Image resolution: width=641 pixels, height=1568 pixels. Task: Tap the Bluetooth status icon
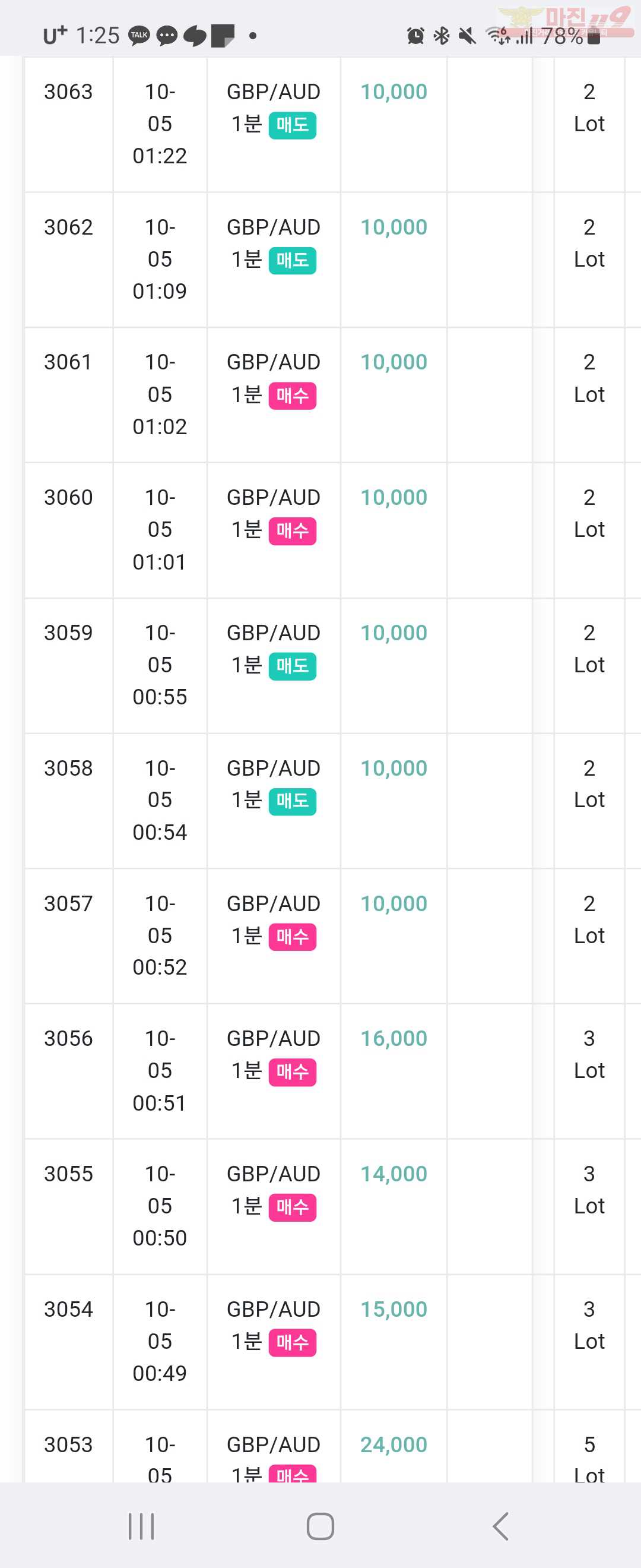(x=442, y=36)
